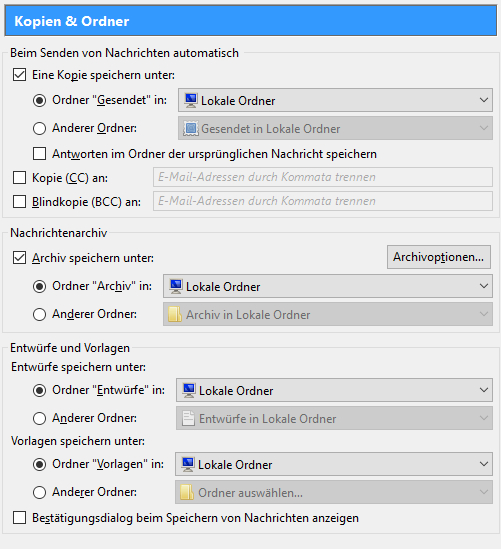
Task: Click the Kopie (CC) an address field
Action: [323, 177]
